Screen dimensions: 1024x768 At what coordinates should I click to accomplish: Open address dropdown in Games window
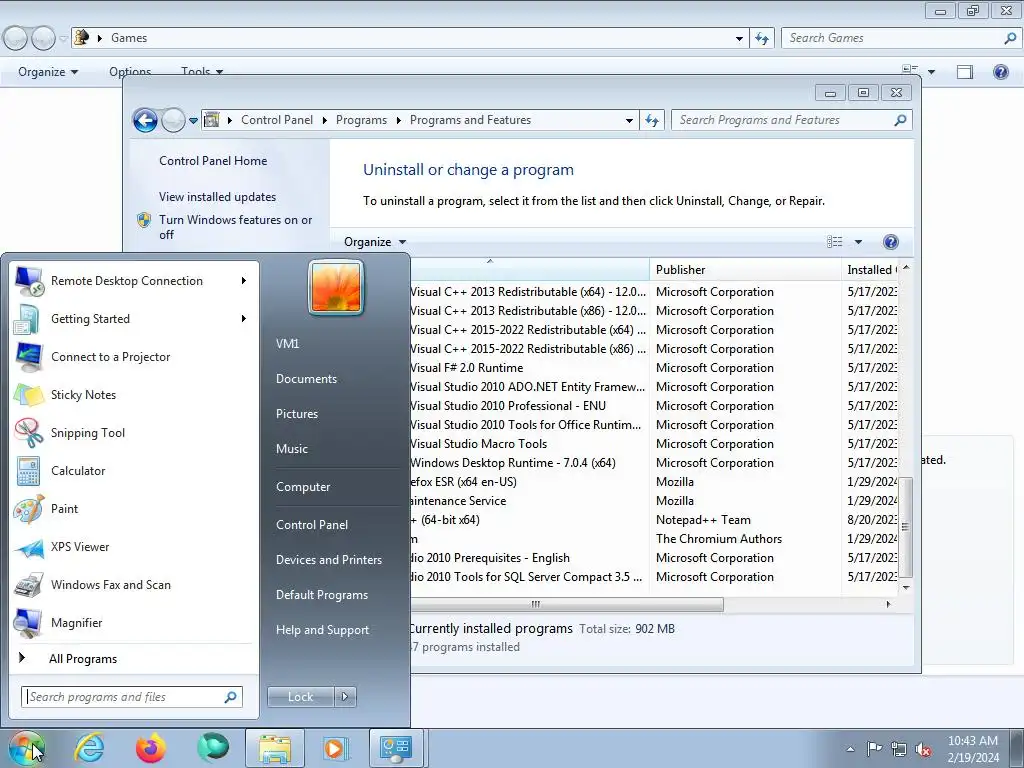pyautogui.click(x=739, y=38)
